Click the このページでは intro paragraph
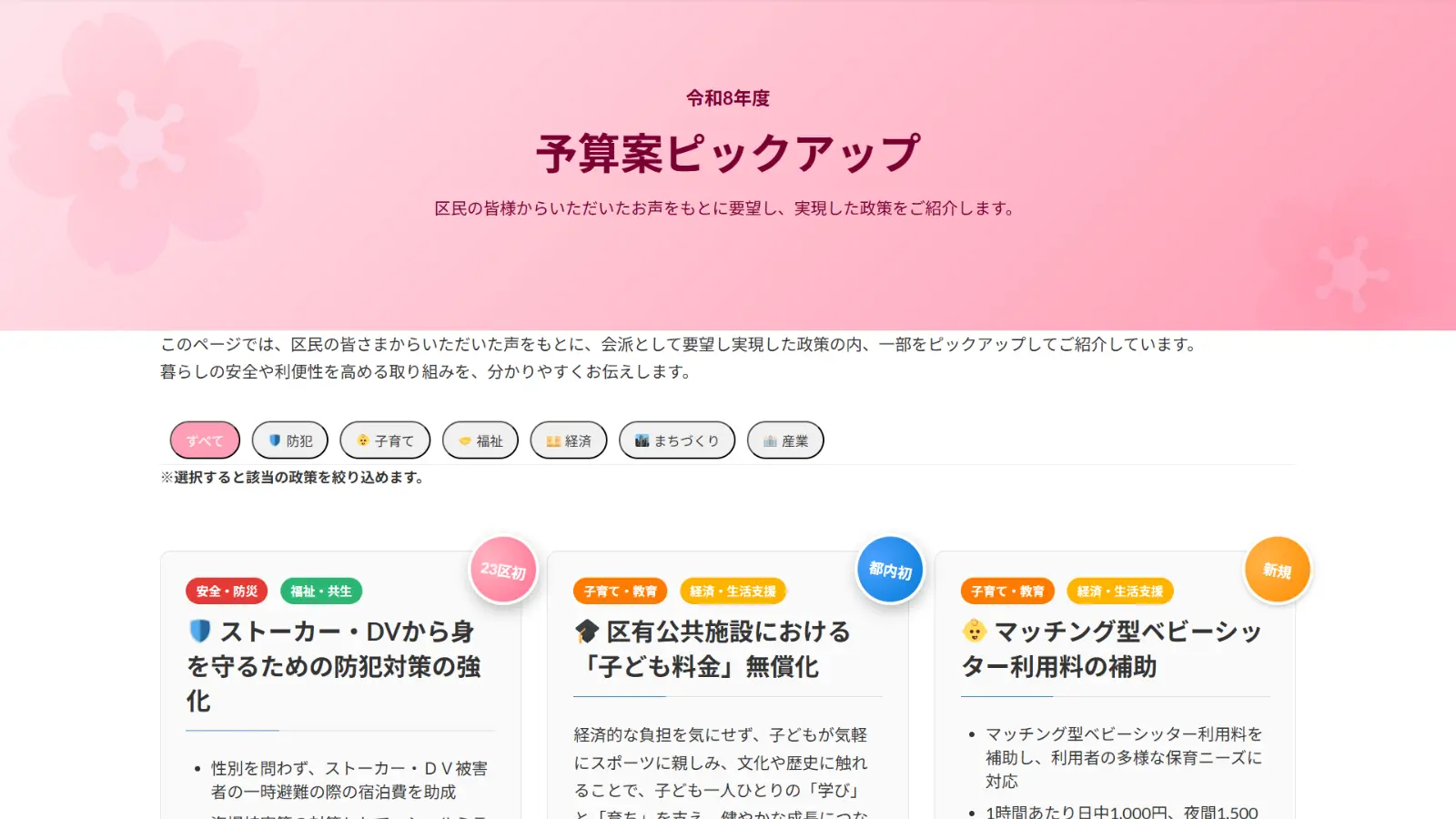The height and width of the screenshot is (819, 1456). (x=679, y=358)
